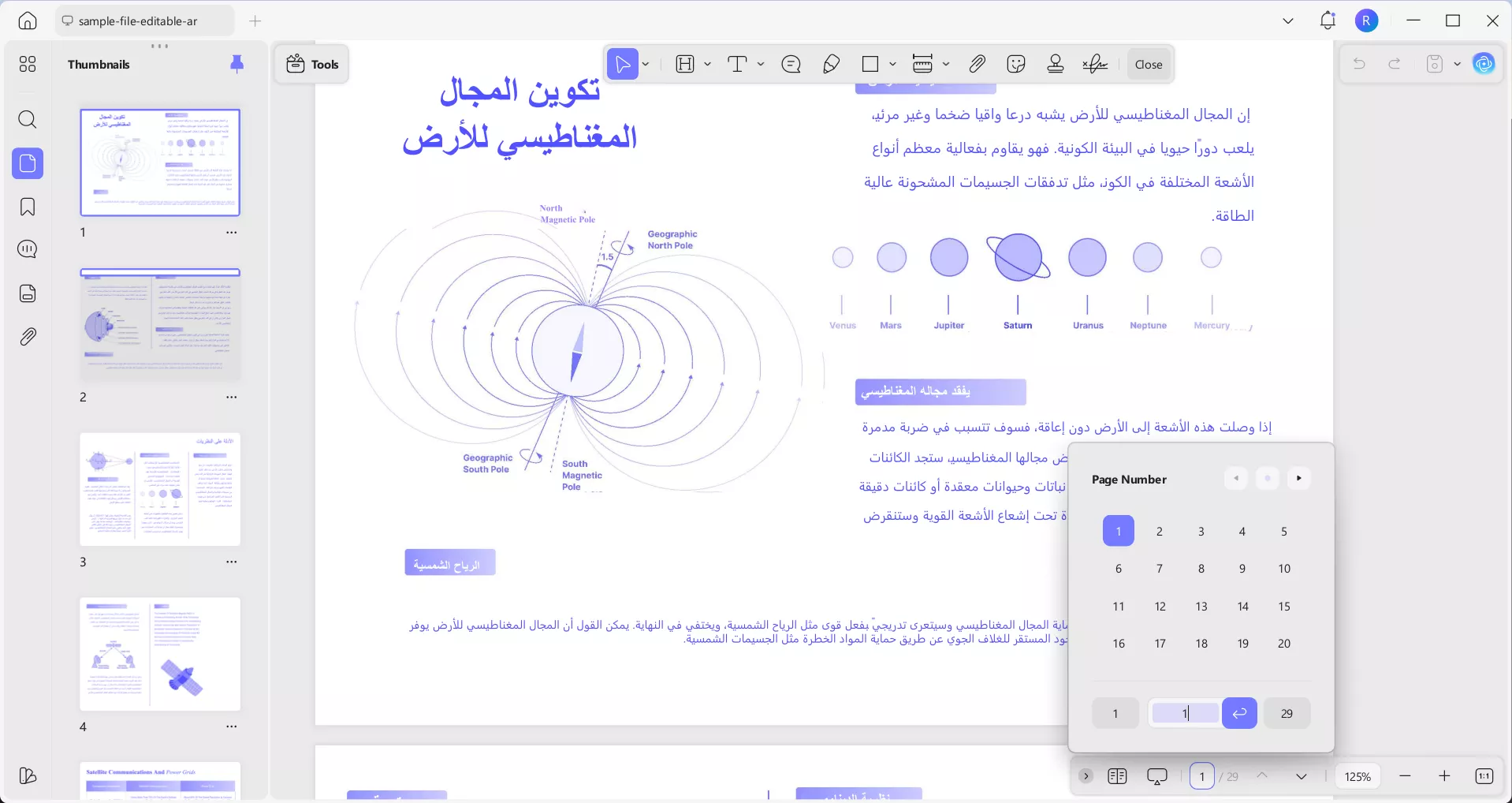Screen dimensions: 1512x803
Task: Open the Sticker tool
Action: pyautogui.click(x=1016, y=64)
